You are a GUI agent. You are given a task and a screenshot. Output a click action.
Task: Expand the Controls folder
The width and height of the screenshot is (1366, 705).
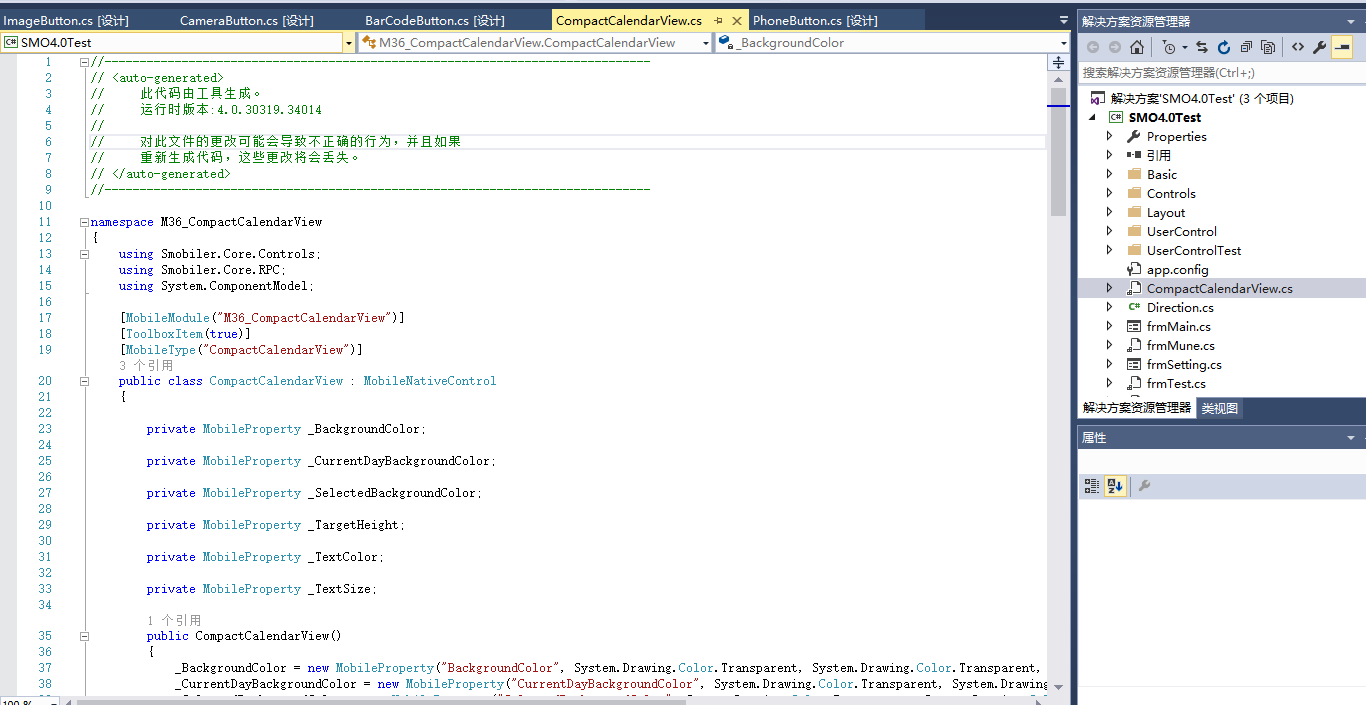point(1109,194)
